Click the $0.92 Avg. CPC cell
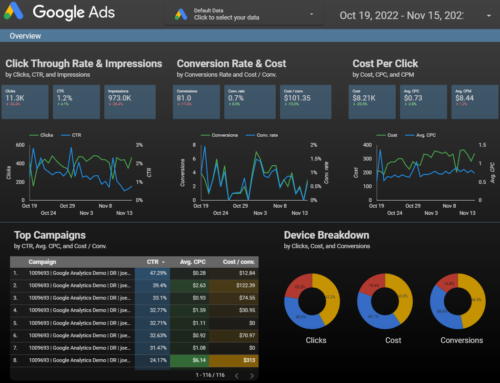 [189, 335]
